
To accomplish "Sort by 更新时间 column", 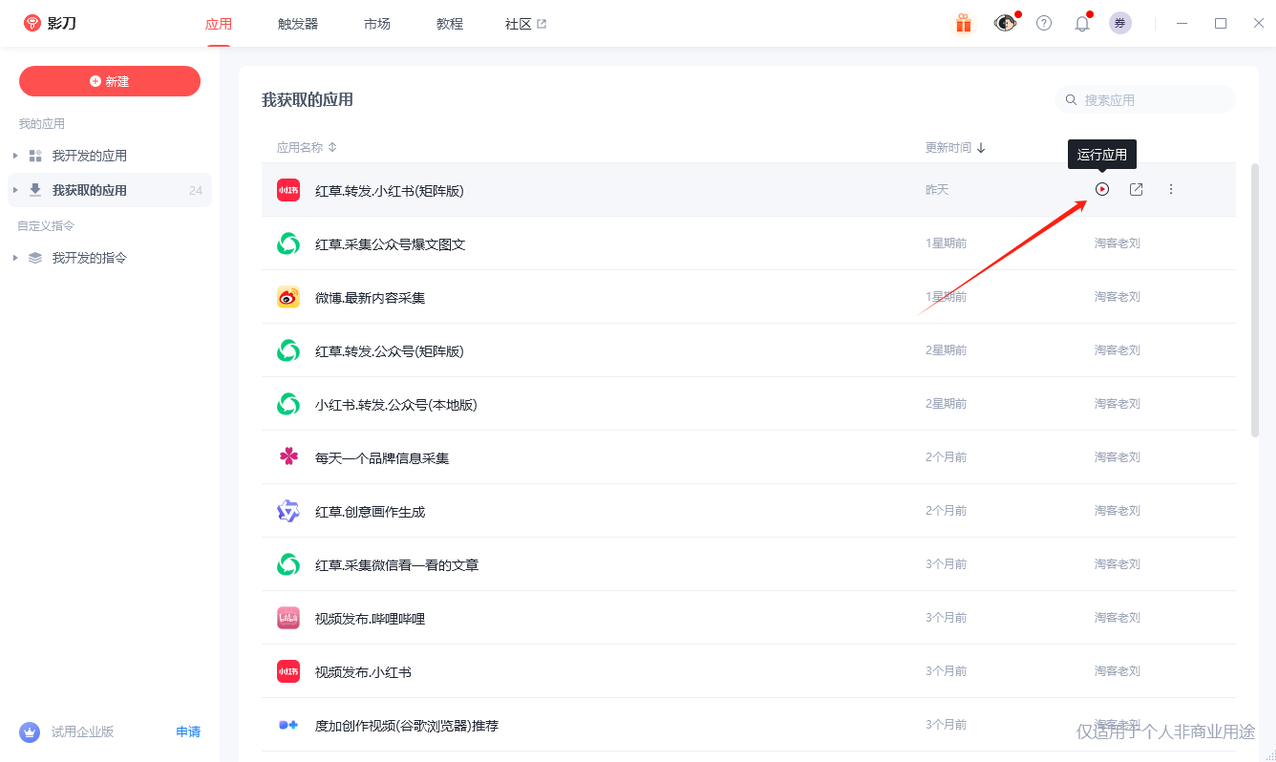I will (x=955, y=147).
